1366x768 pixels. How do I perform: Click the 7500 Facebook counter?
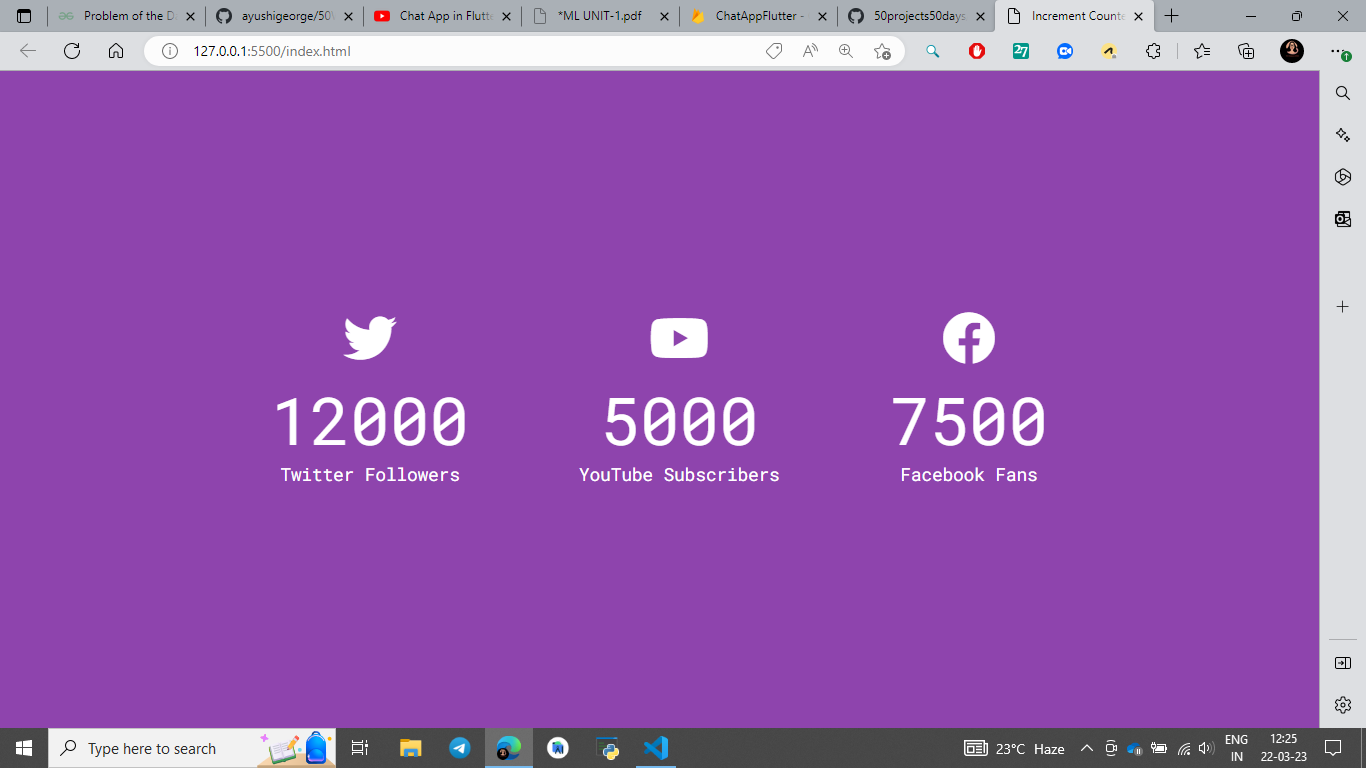click(969, 421)
